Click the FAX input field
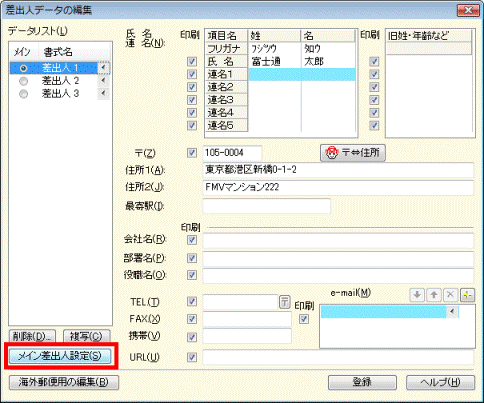Viewport: 484px width, 403px height. coord(247,319)
